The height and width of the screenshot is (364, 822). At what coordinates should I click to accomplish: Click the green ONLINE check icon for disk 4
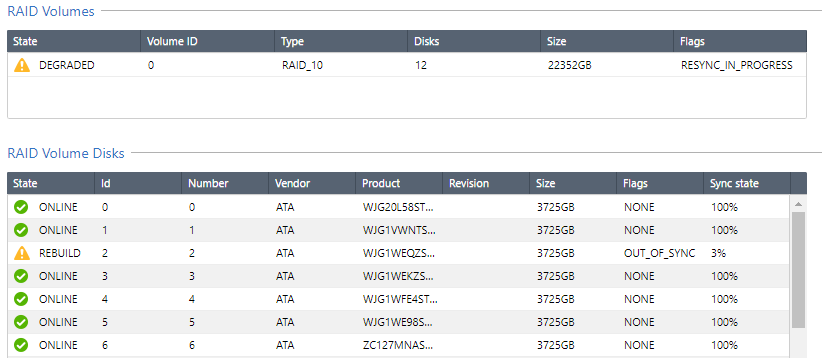[x=21, y=299]
